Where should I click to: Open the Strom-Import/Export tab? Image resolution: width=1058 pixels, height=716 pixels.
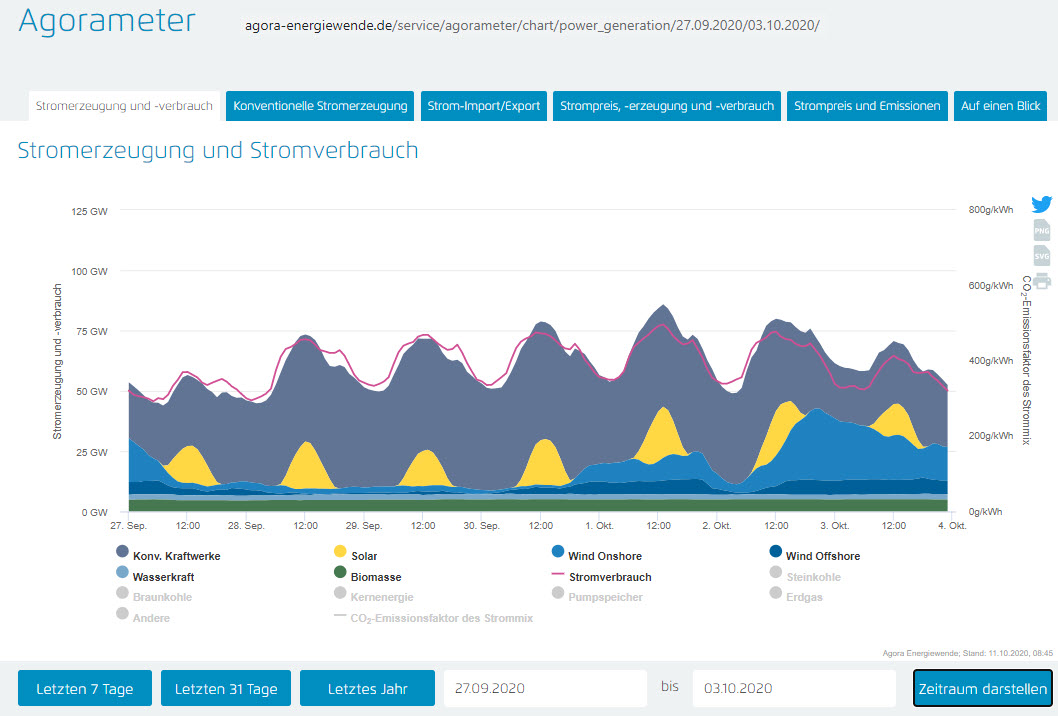tap(483, 106)
